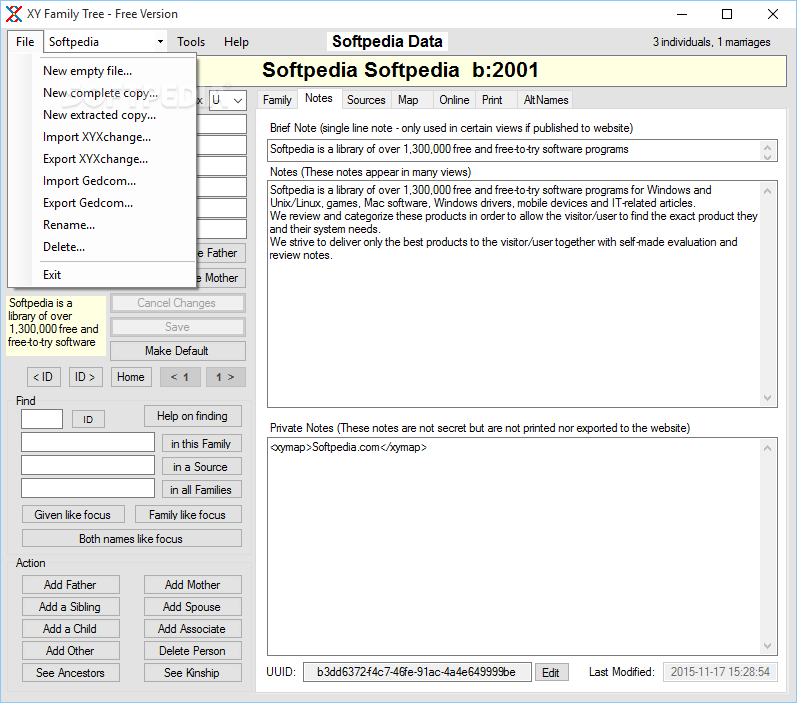This screenshot has width=797, height=703.
Task: Click the Edit button next to UUID
Action: [x=551, y=673]
